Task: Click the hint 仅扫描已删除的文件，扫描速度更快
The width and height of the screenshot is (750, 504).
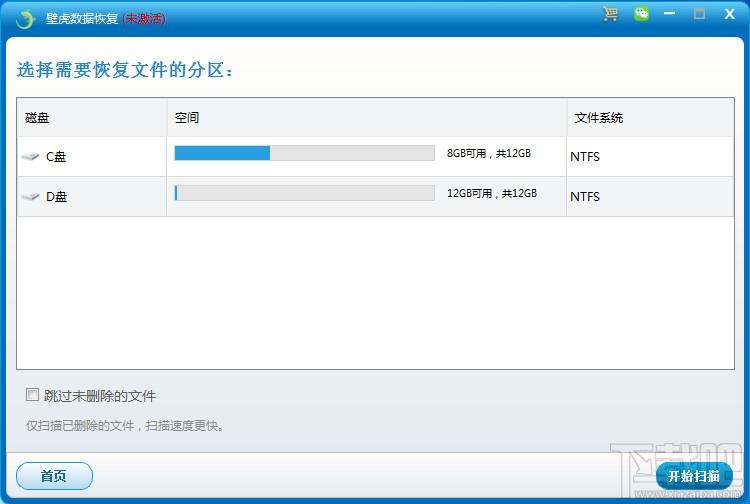Action: click(125, 426)
